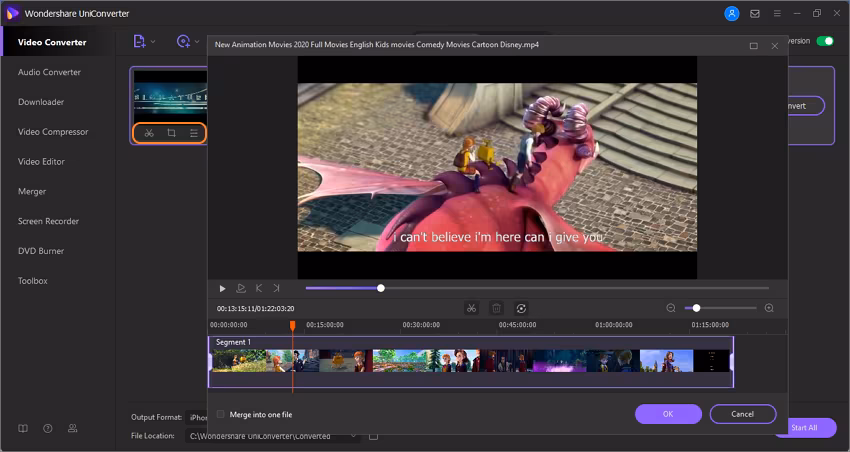Open the user account profile icon
The image size is (850, 452).
732,14
